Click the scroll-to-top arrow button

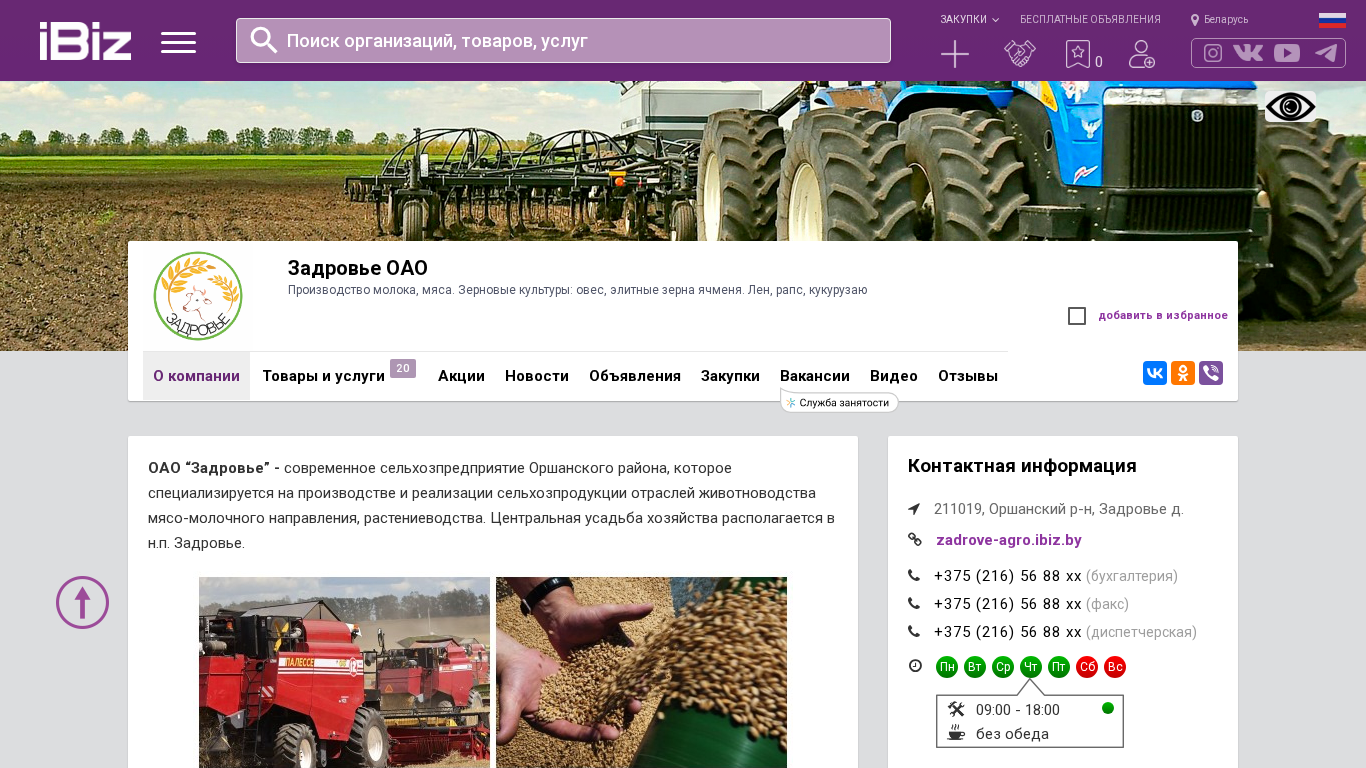click(x=82, y=602)
